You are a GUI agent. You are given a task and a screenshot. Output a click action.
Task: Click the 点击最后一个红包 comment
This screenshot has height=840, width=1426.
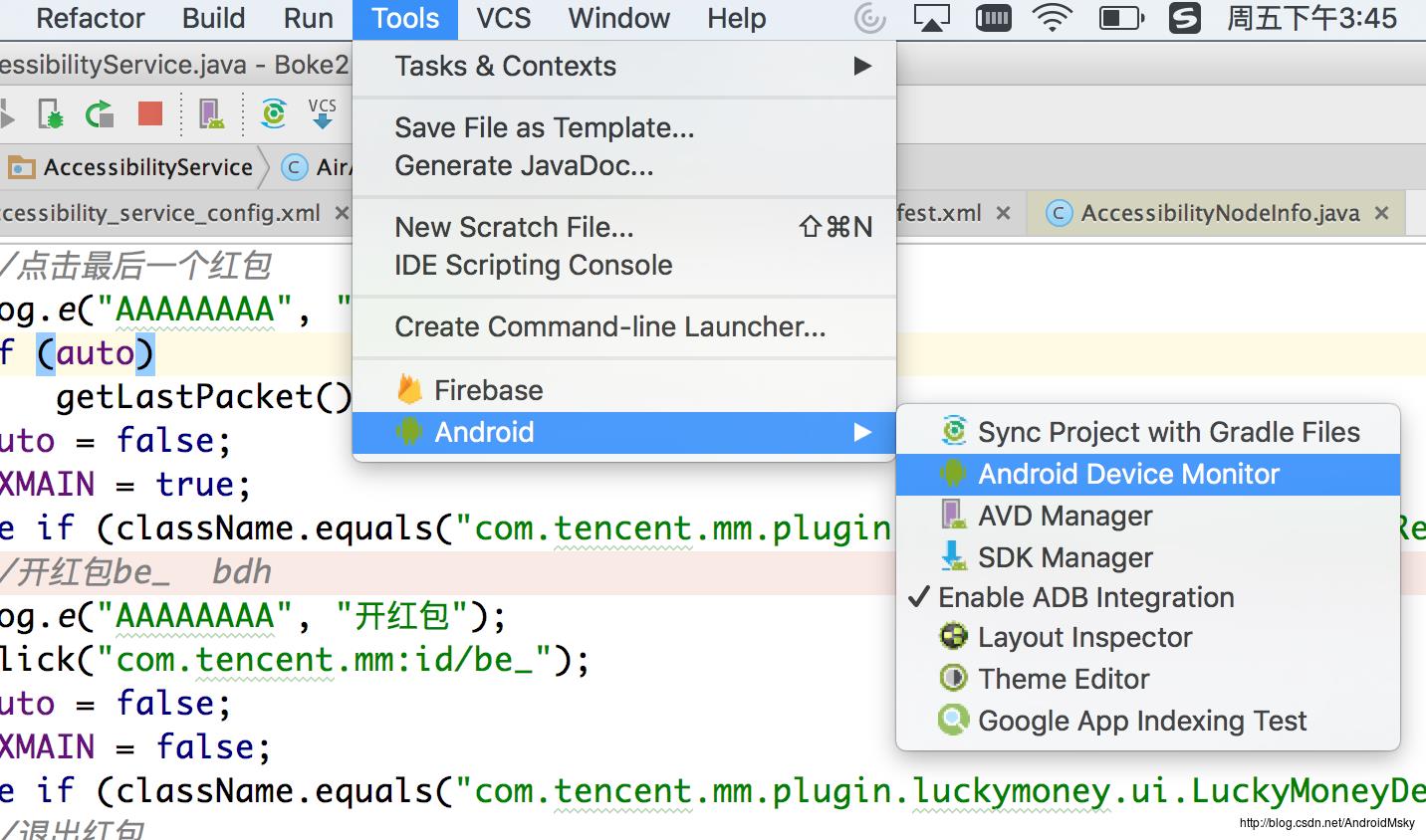click(x=136, y=266)
